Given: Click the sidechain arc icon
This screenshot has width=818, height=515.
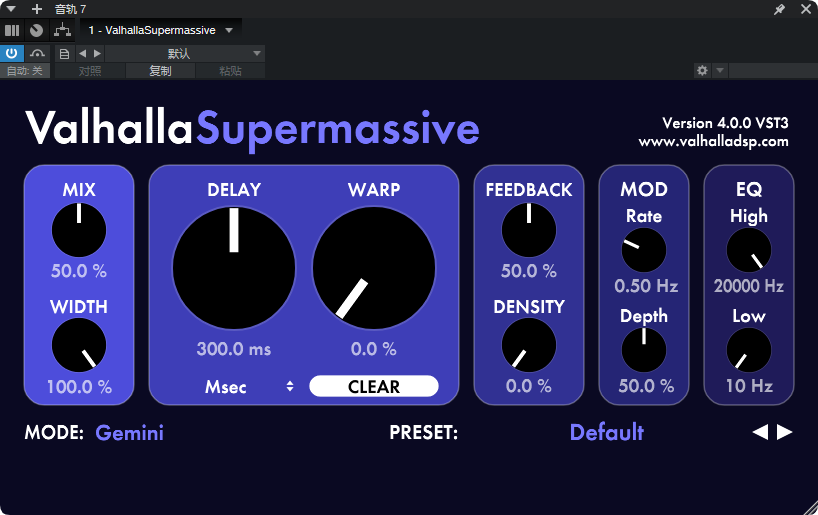Looking at the screenshot, I should pyautogui.click(x=37, y=53).
